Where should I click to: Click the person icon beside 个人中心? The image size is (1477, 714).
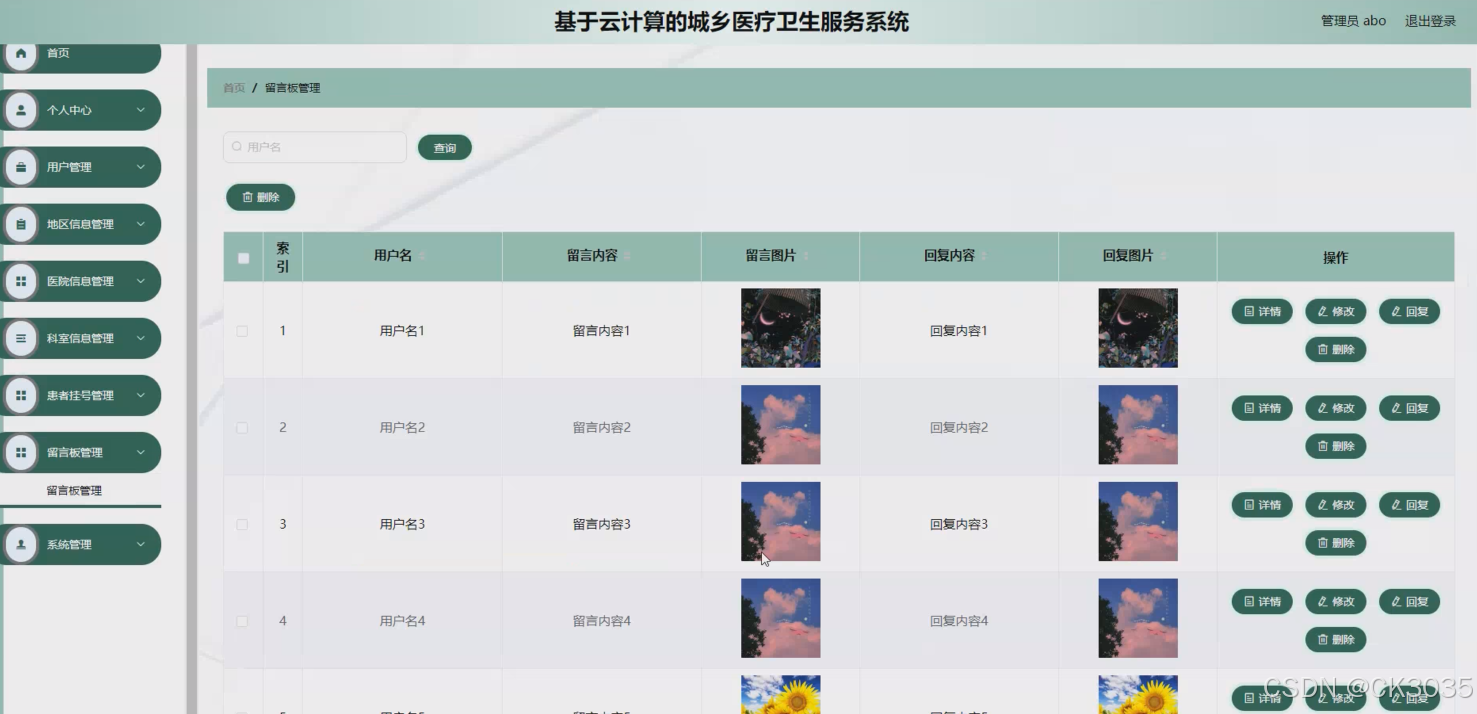[x=21, y=110]
